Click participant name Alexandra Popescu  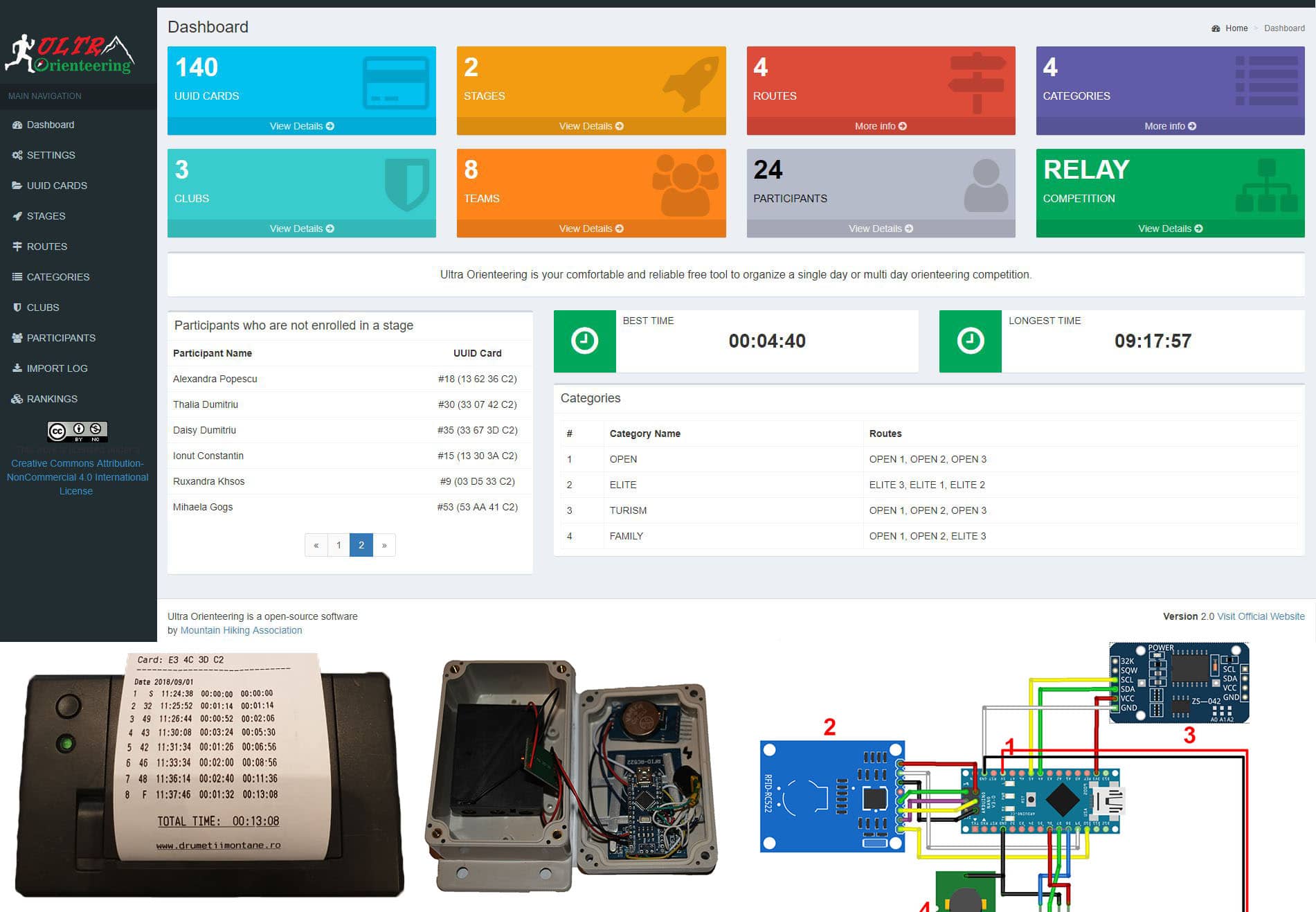(x=215, y=379)
